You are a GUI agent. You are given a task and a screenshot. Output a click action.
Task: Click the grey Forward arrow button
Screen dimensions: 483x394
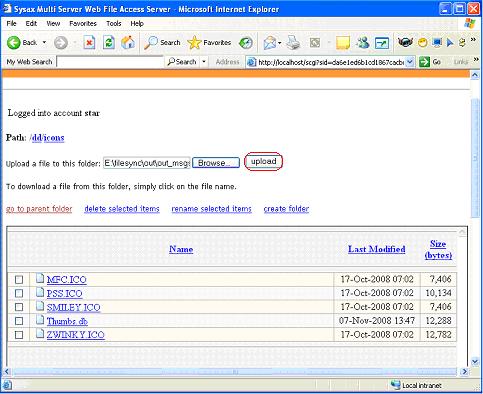[61, 43]
